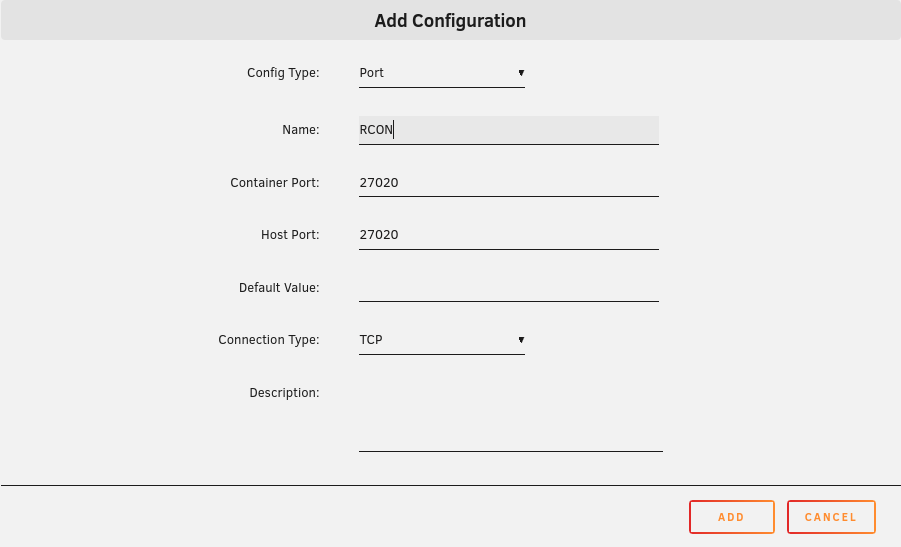Click the Description label

[284, 393]
